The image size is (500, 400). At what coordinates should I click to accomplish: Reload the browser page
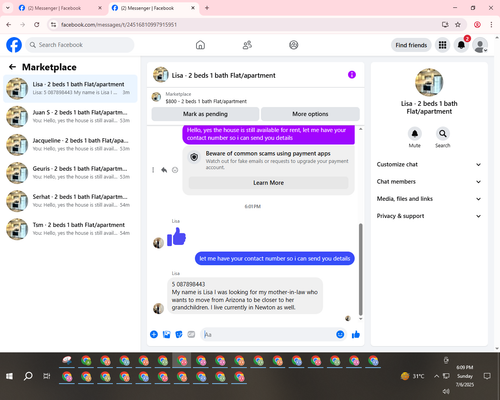coord(37,25)
